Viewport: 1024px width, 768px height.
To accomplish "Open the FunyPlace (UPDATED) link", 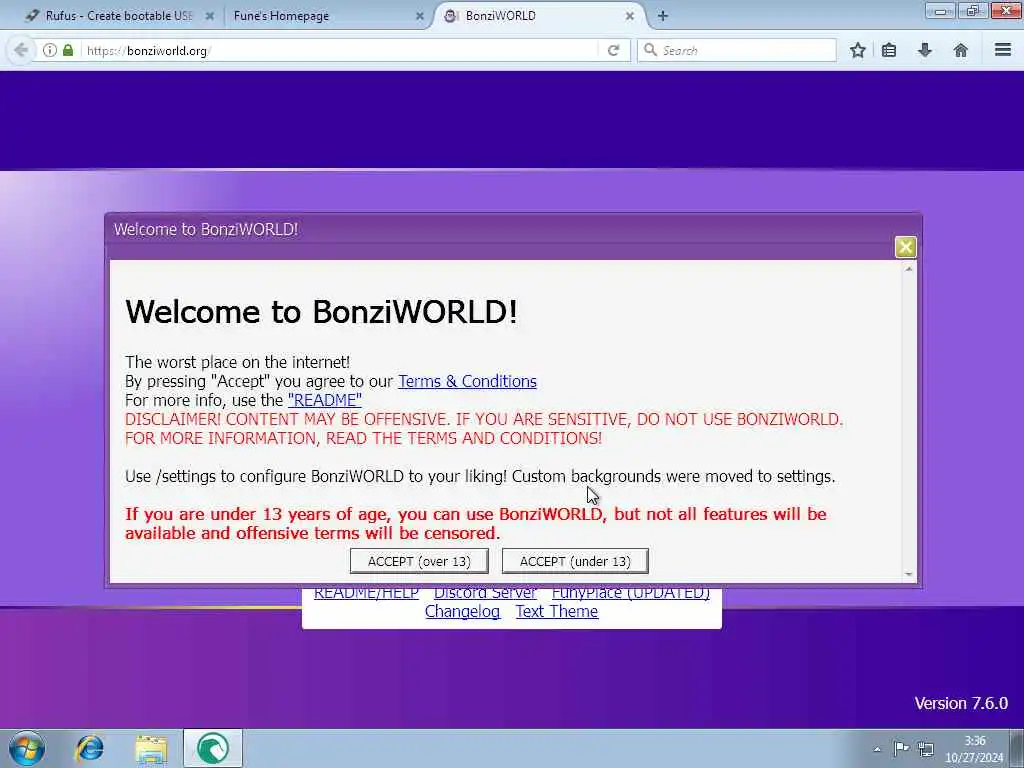I will (x=631, y=593).
